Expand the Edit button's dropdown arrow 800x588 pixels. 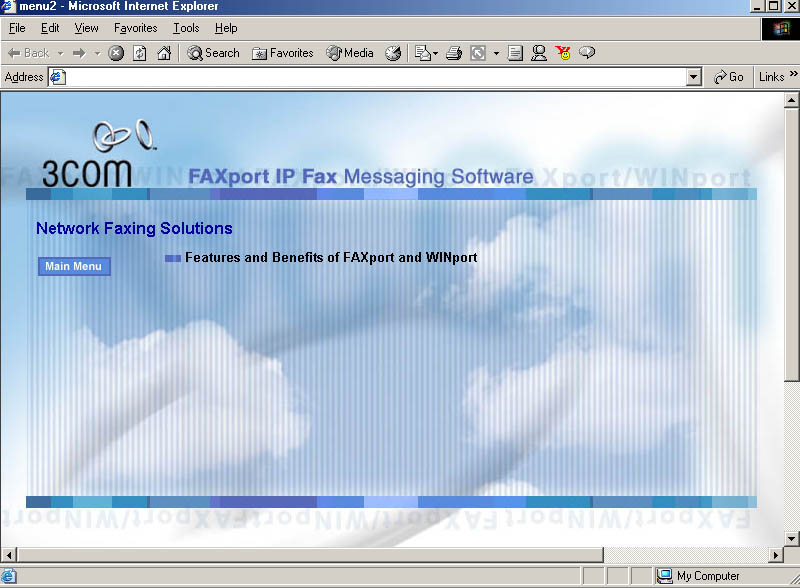tap(496, 53)
